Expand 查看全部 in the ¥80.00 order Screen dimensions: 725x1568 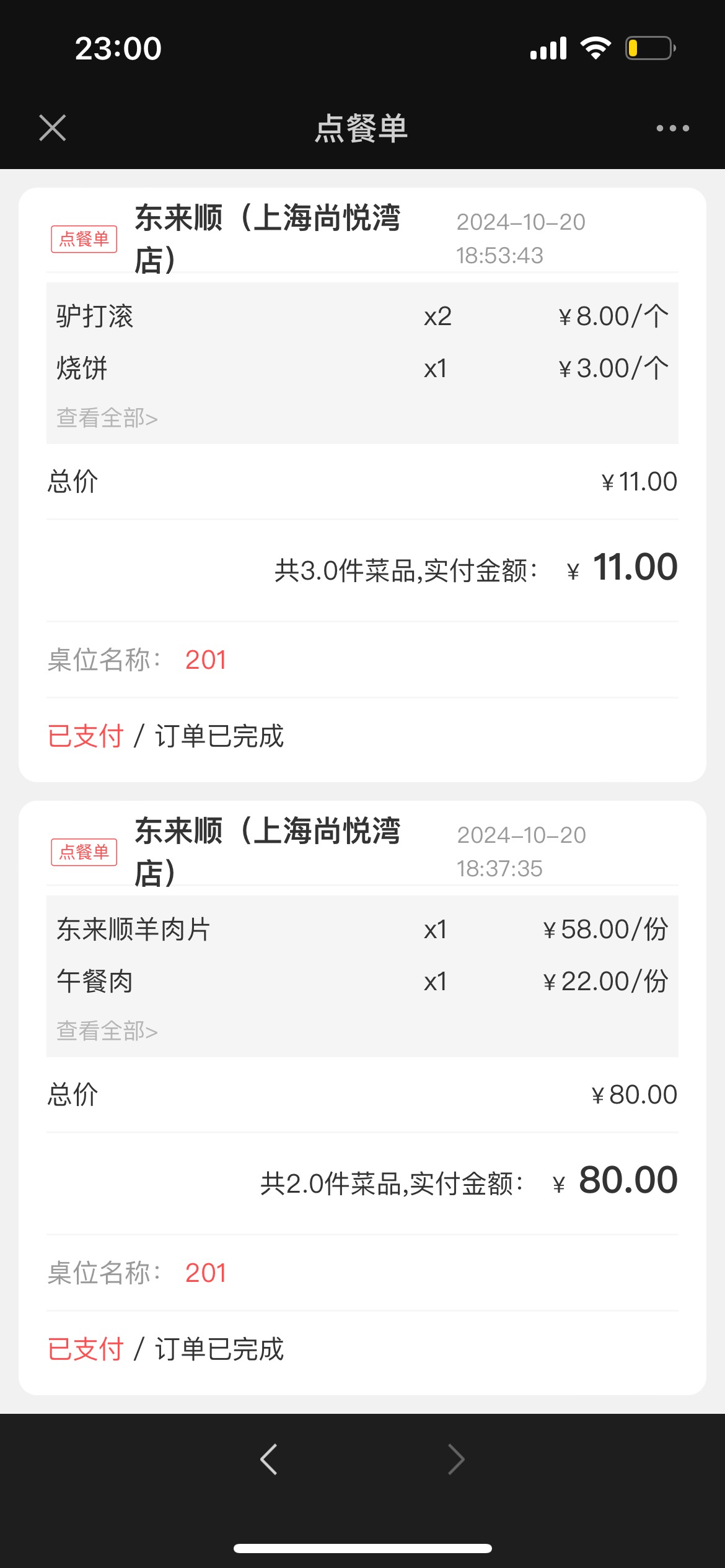tap(107, 1031)
